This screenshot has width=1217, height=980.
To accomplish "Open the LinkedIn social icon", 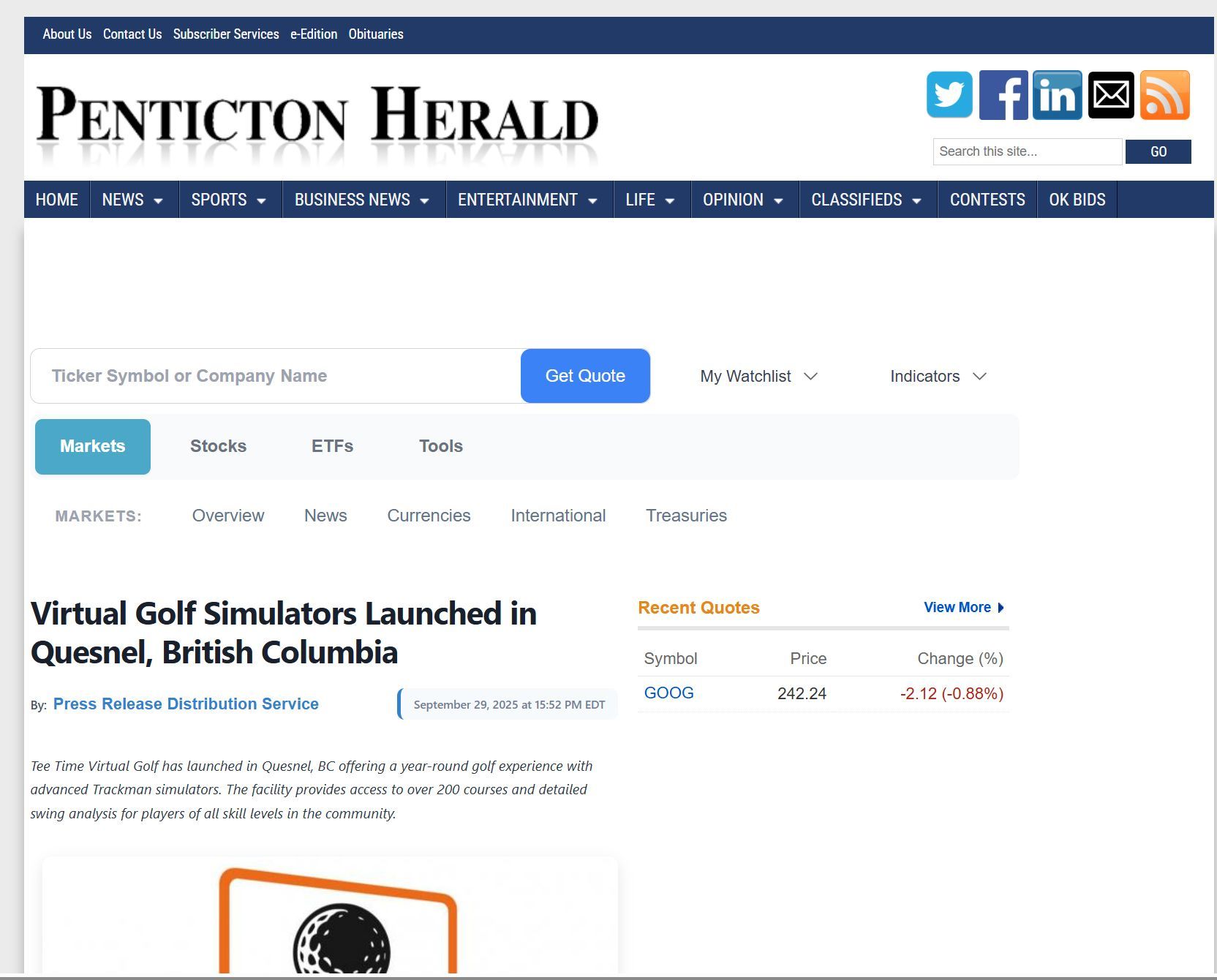I will (x=1057, y=94).
